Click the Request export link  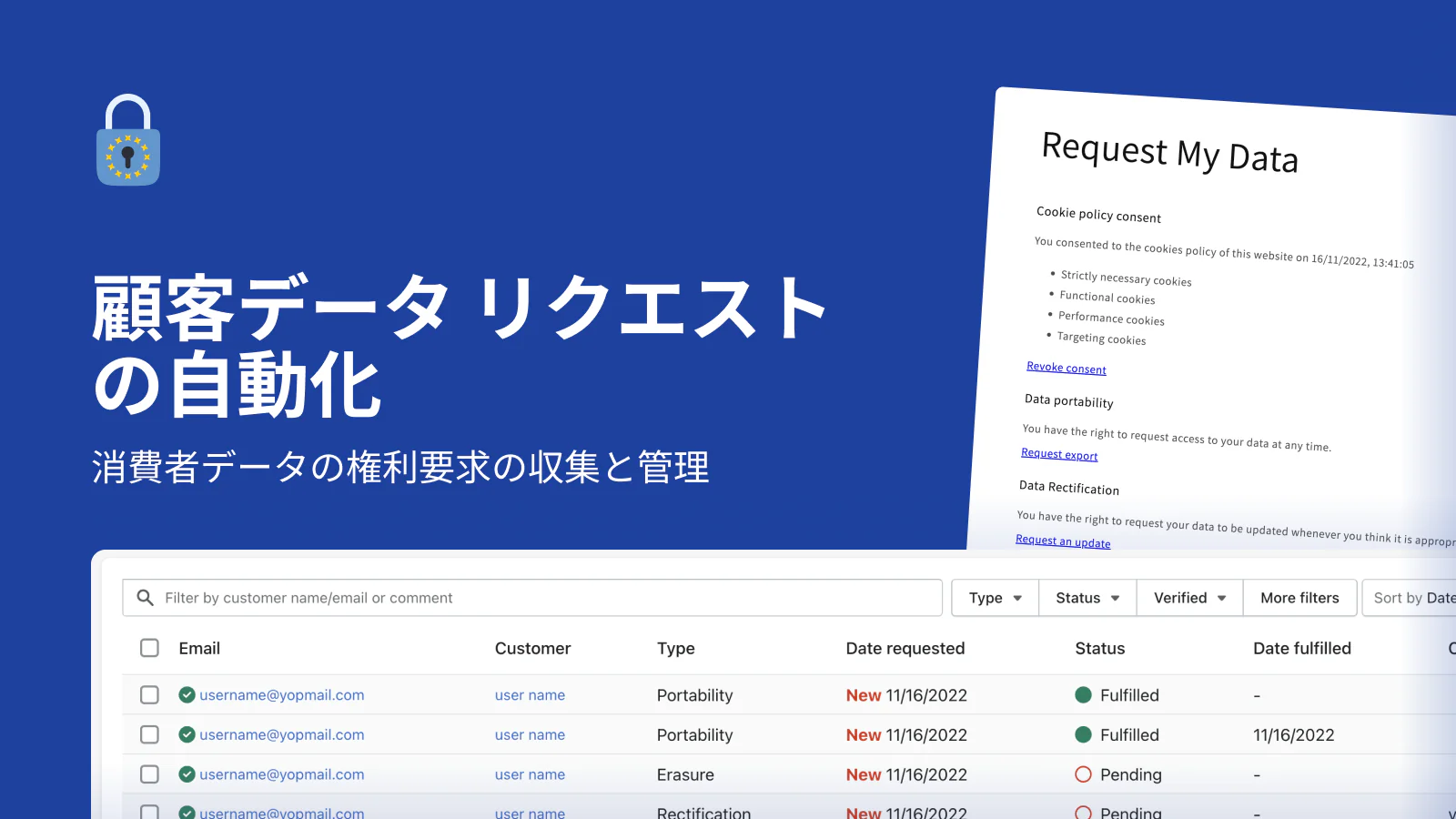click(1059, 454)
